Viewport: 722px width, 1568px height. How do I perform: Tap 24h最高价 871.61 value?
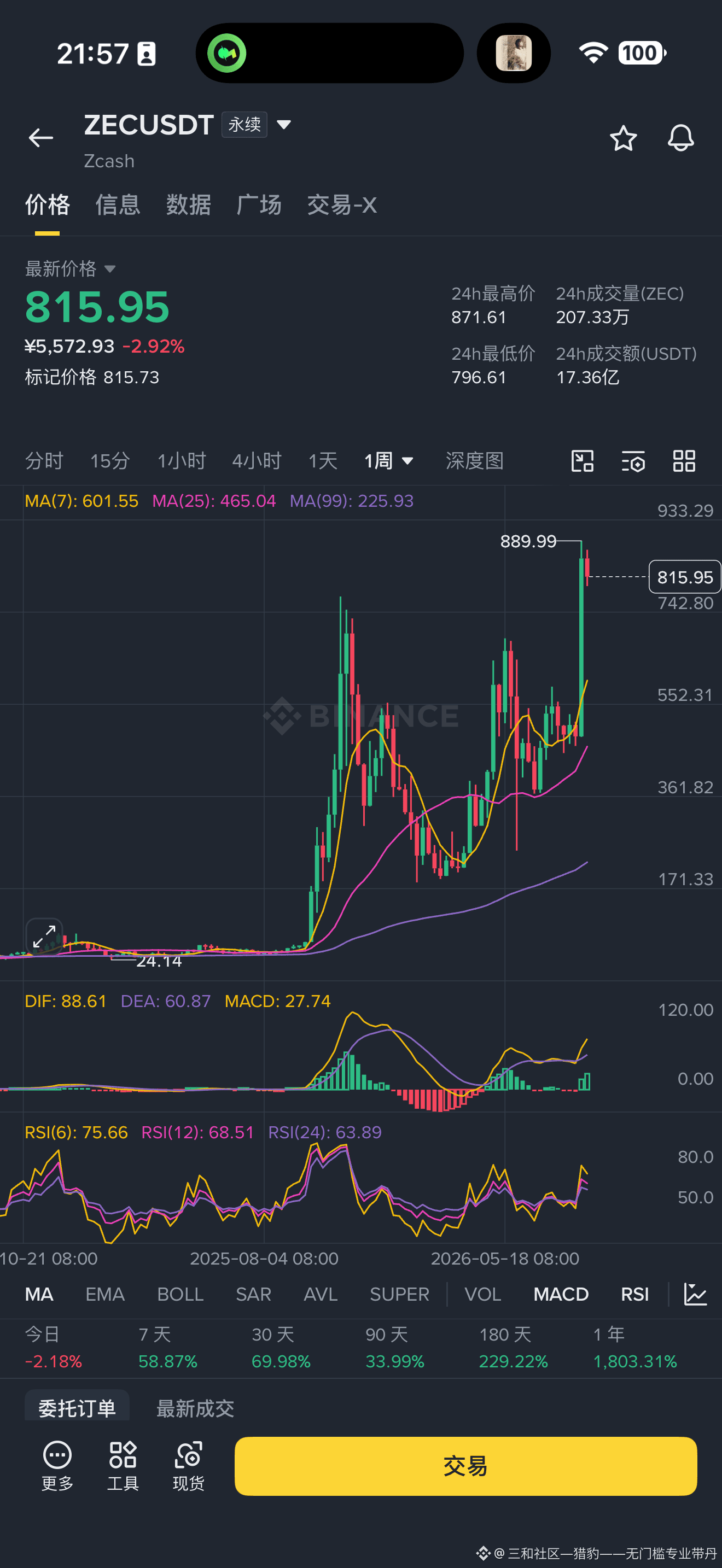pos(479,317)
